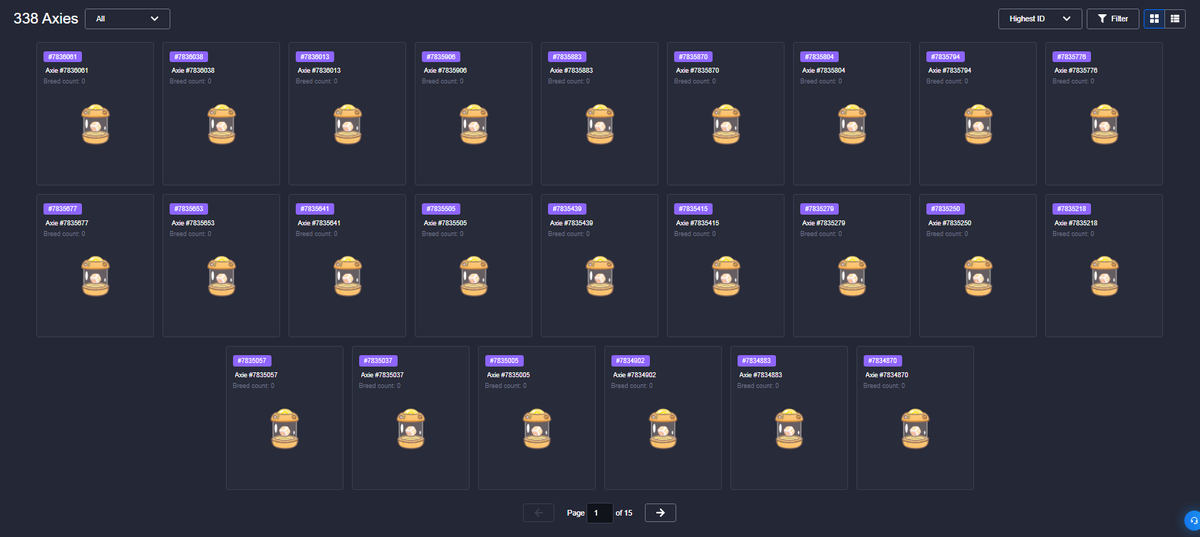This screenshot has width=1200, height=537.
Task: Click the name text Axie #7835505
Action: pos(444,223)
